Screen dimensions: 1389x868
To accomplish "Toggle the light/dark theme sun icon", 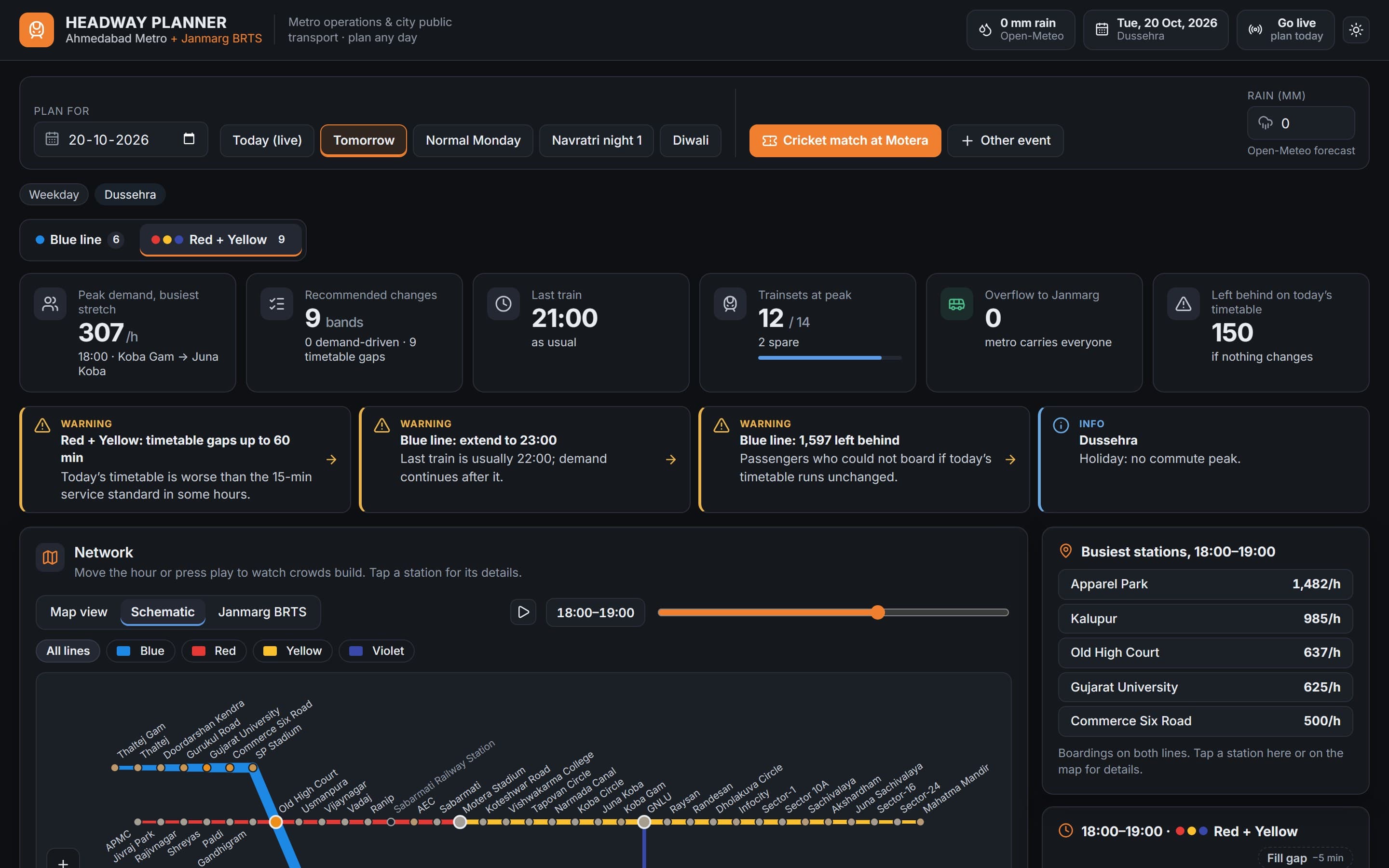I will pos(1356,30).
